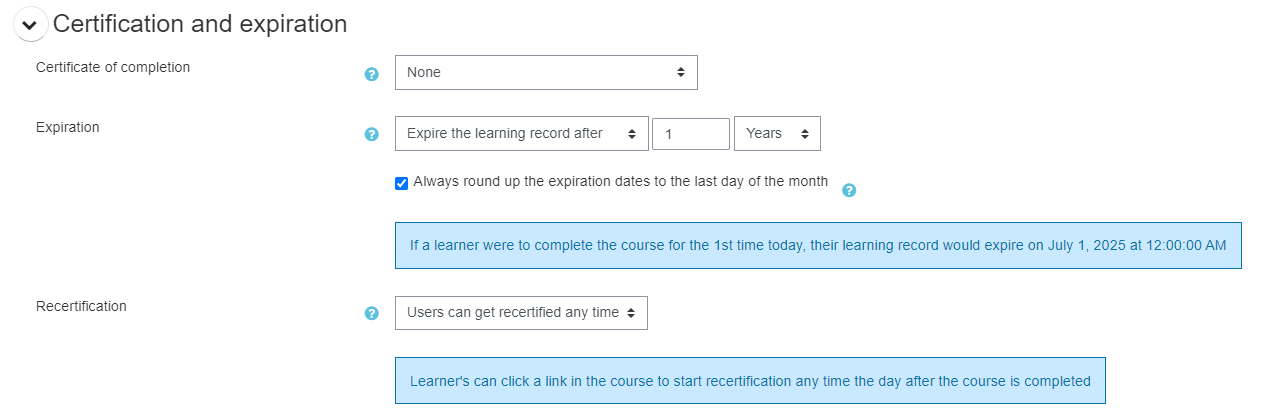
Task: Open help icon beside Recertification setting
Action: [372, 313]
